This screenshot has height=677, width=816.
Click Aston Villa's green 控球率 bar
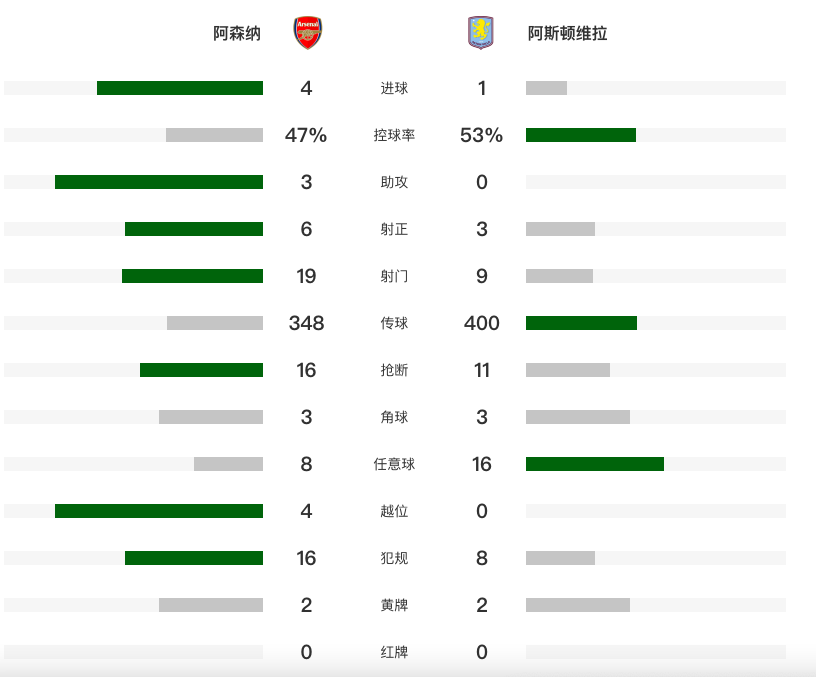581,135
